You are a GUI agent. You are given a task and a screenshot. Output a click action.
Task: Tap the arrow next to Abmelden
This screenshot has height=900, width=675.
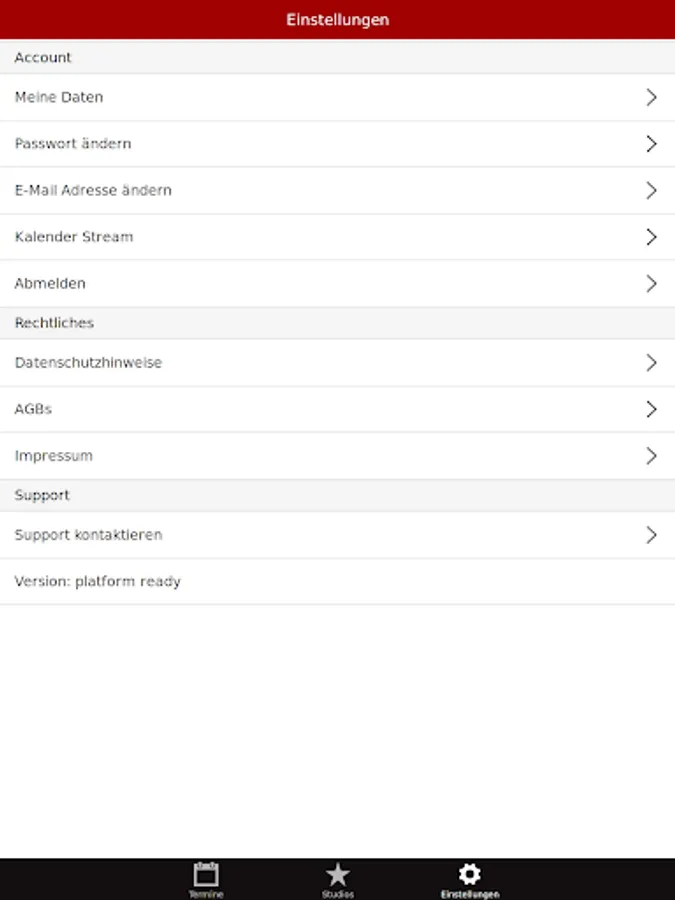tap(651, 284)
